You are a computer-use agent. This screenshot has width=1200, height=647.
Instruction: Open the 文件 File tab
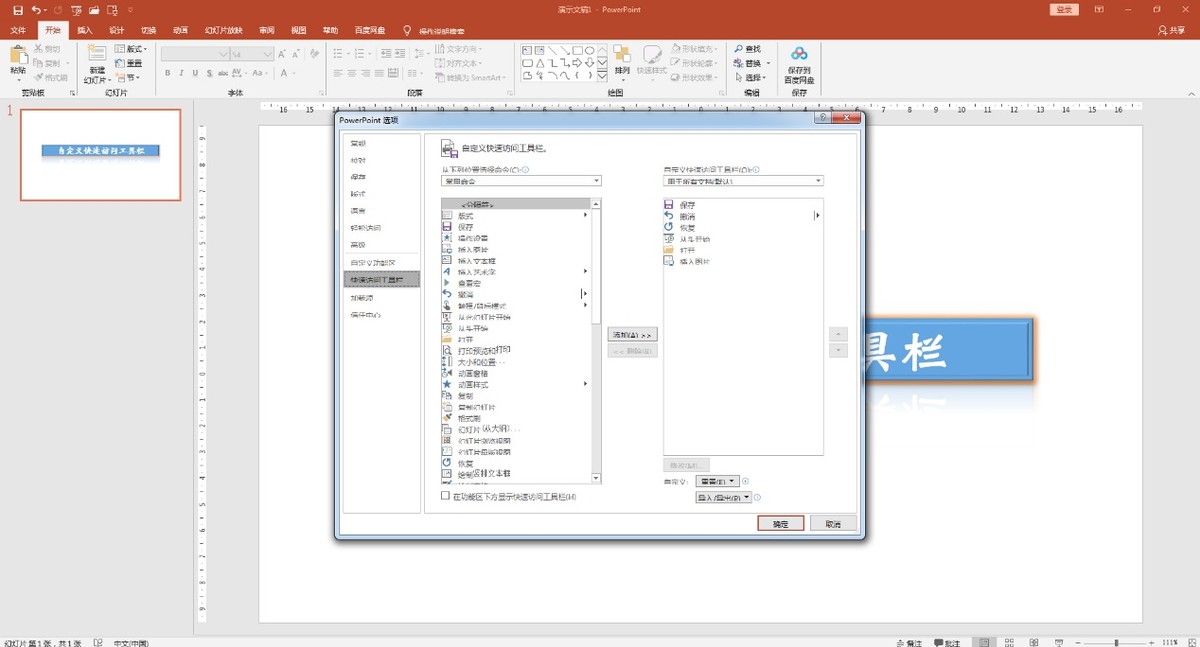(18, 31)
